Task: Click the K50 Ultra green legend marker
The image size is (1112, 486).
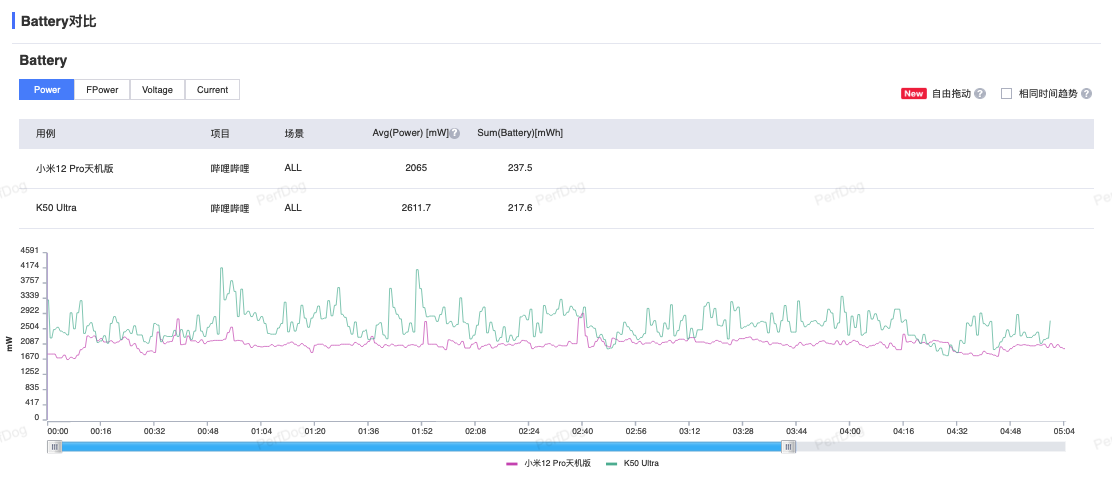Action: (x=611, y=464)
